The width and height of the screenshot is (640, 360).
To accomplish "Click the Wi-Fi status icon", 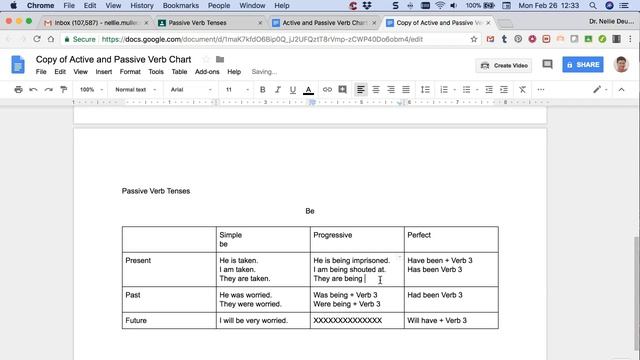I will tap(440, 5).
